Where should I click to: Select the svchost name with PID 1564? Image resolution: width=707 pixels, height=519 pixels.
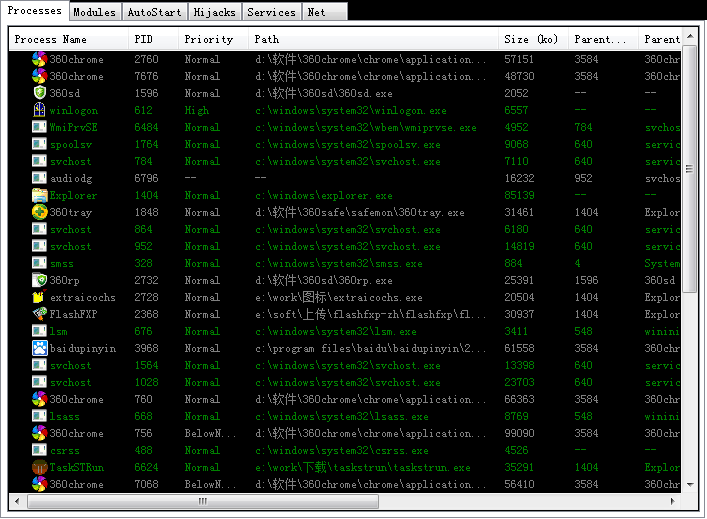(x=70, y=366)
